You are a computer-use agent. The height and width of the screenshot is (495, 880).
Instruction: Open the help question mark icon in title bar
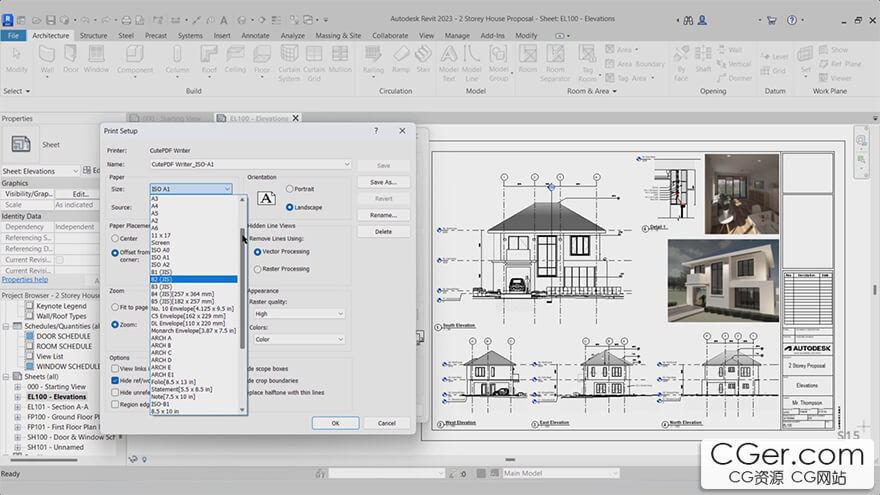[x=791, y=20]
